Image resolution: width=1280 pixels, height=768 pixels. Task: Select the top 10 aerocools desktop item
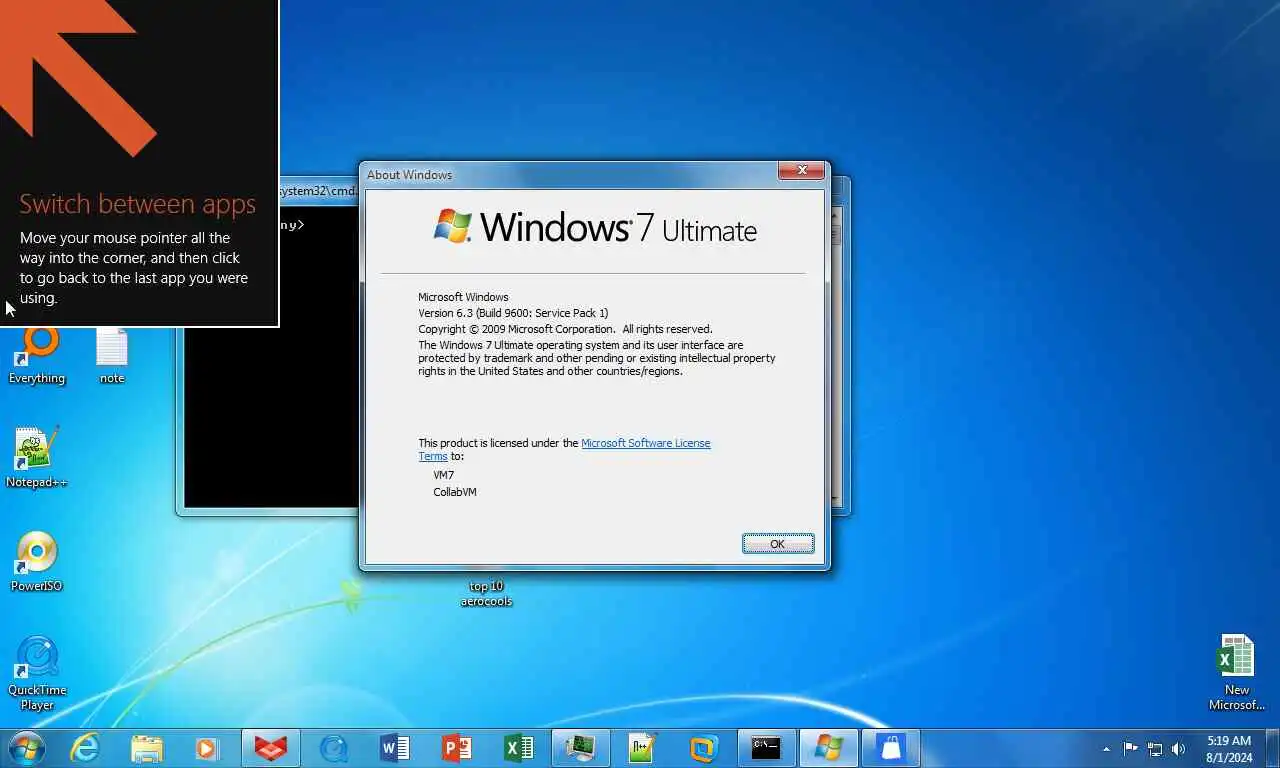(486, 593)
